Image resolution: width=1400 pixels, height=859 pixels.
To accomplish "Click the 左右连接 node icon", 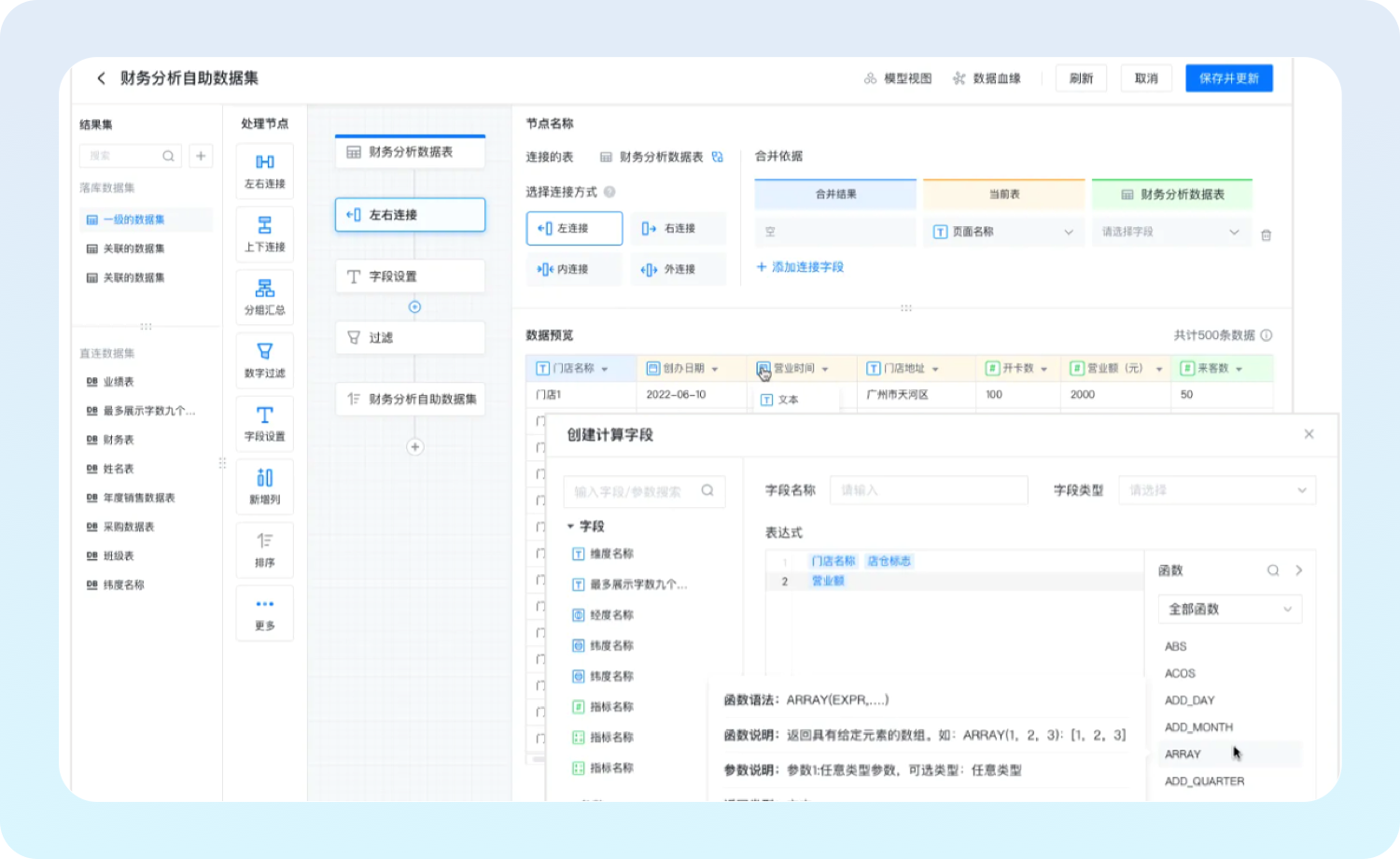I will point(264,162).
